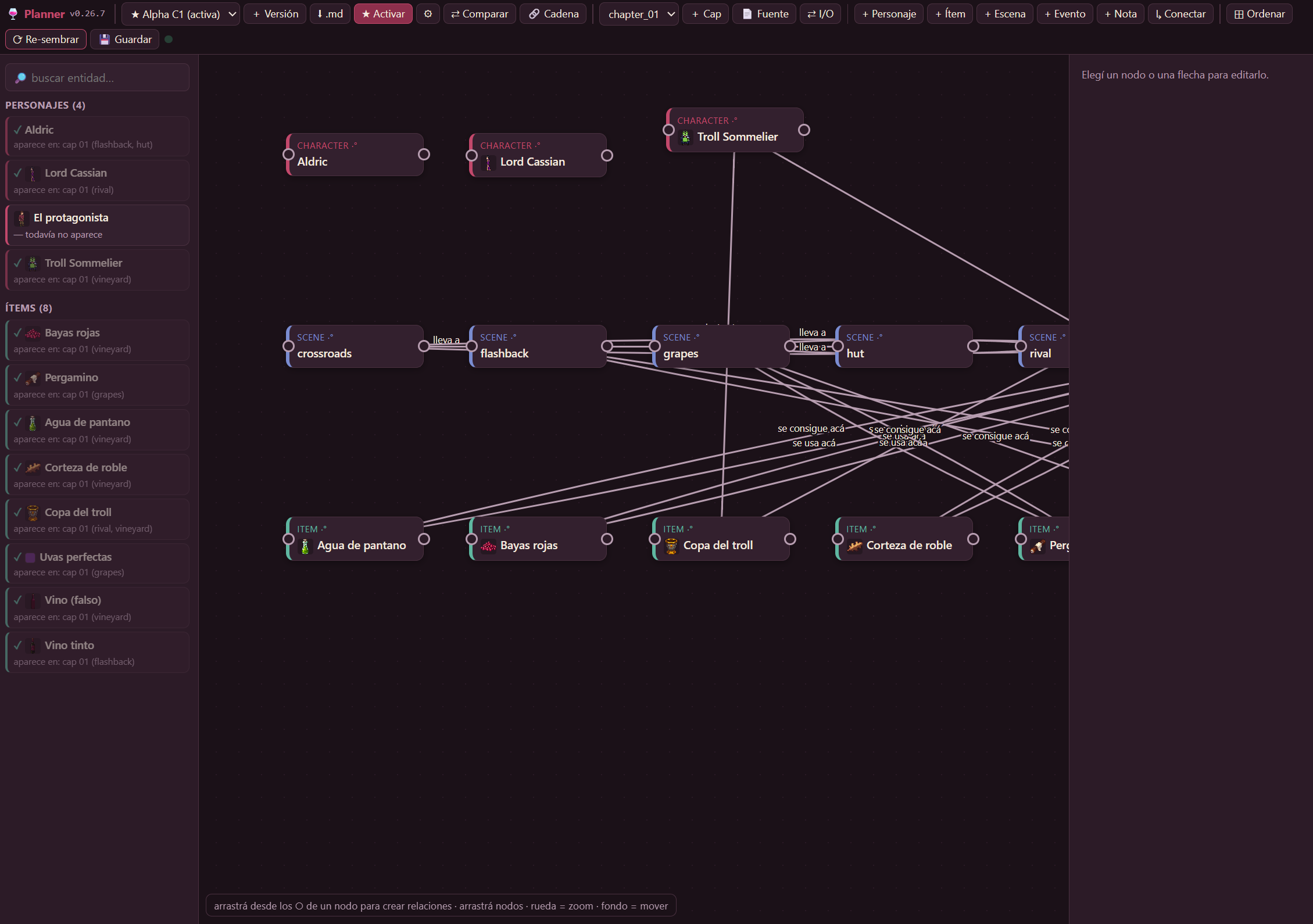1313x924 pixels.
Task: Toggle the Activar star button
Action: click(383, 14)
